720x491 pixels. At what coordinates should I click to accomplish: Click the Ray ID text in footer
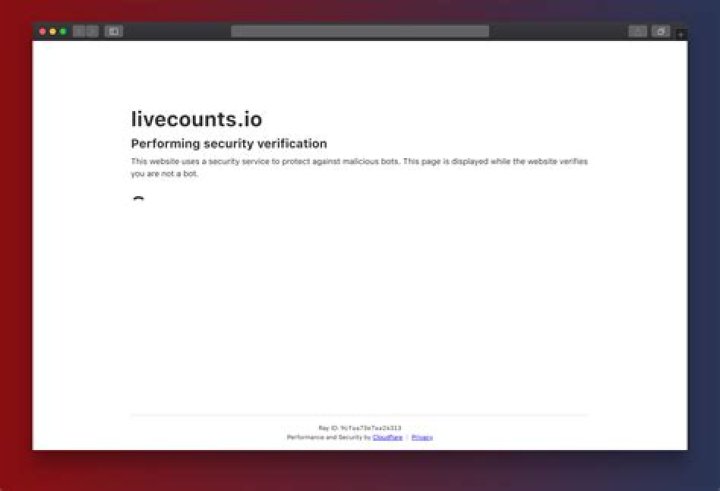pyautogui.click(x=360, y=428)
